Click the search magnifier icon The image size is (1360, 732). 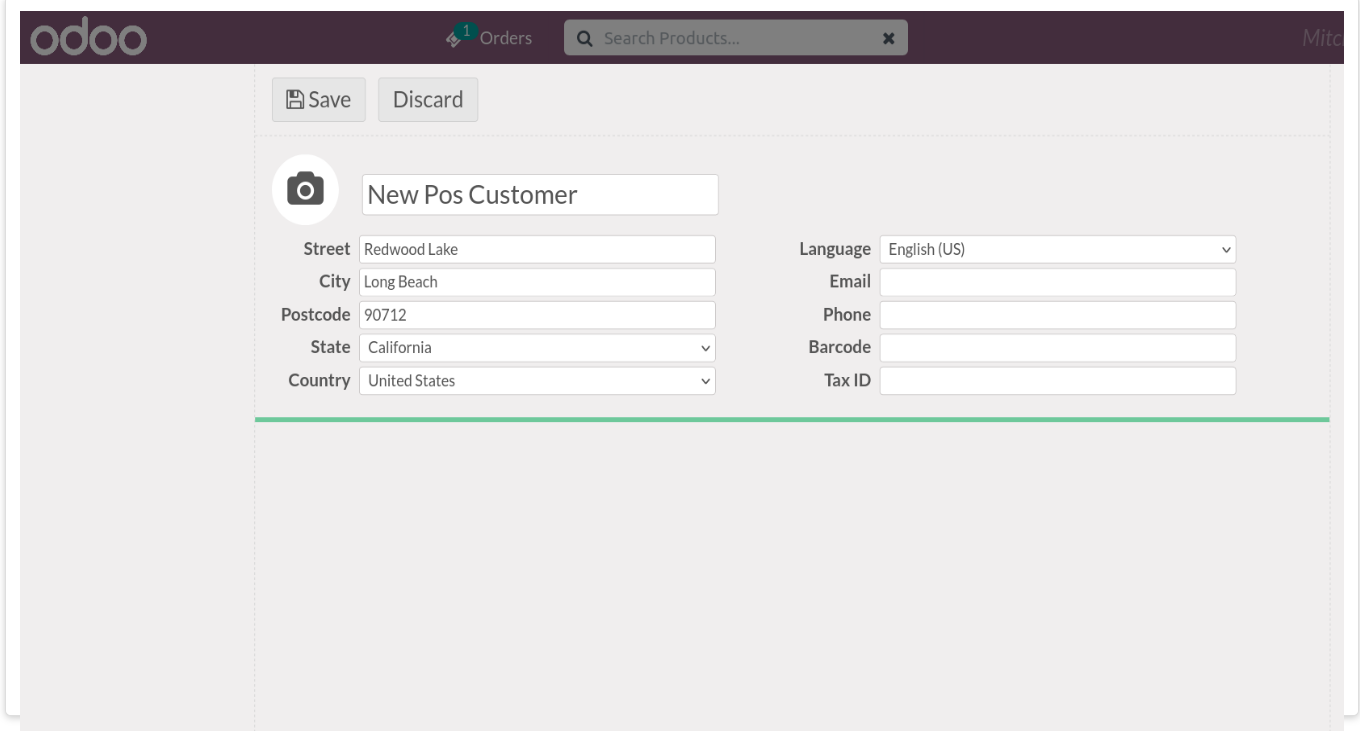(x=585, y=39)
